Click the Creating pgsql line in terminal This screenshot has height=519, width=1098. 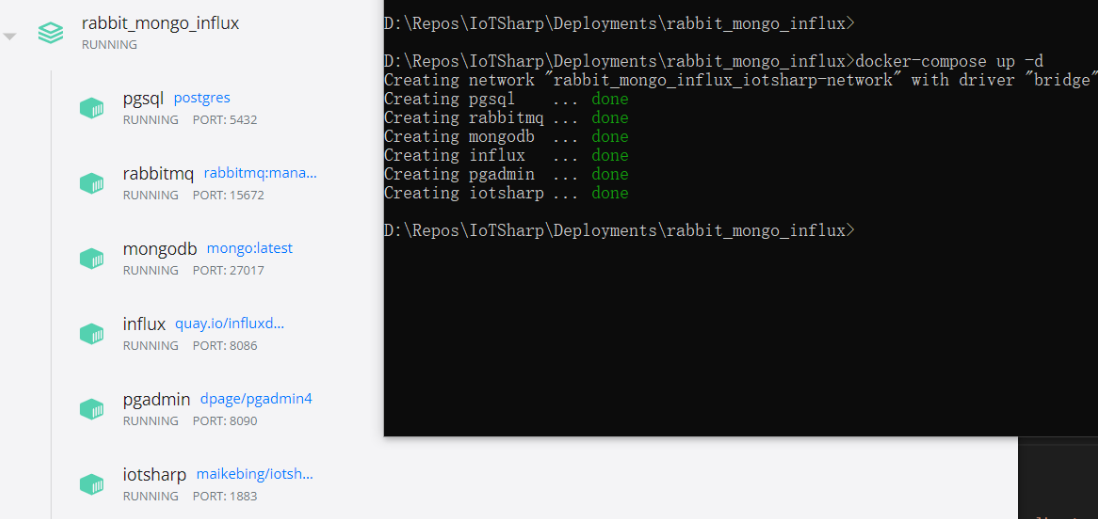pos(506,99)
